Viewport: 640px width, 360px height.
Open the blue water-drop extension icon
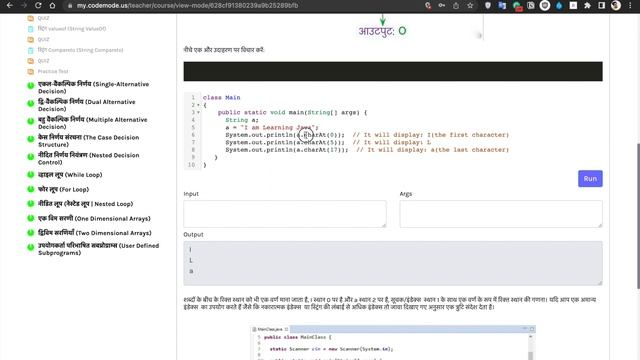click(x=559, y=6)
